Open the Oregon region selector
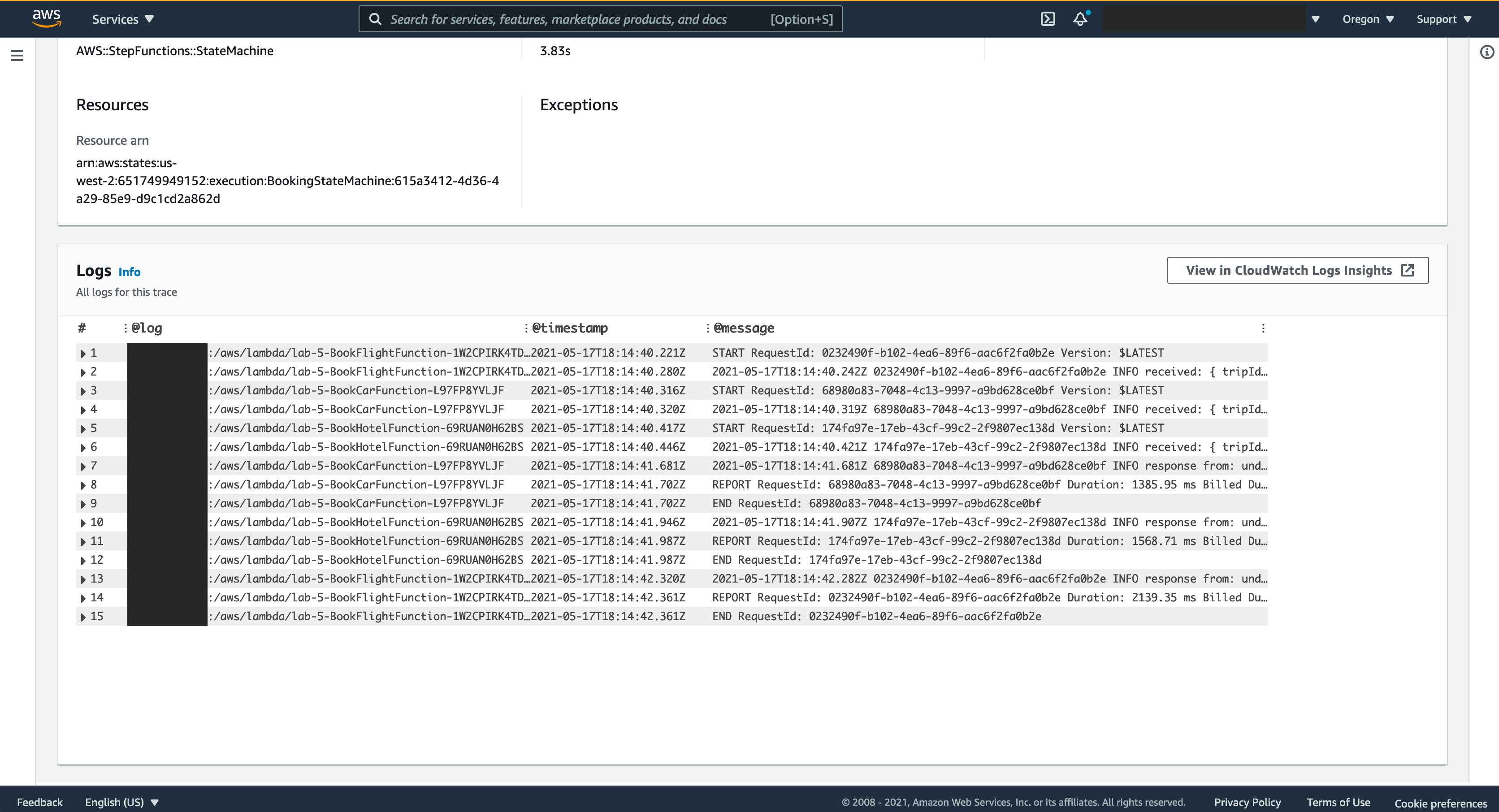The width and height of the screenshot is (1499, 812). pos(1368,19)
